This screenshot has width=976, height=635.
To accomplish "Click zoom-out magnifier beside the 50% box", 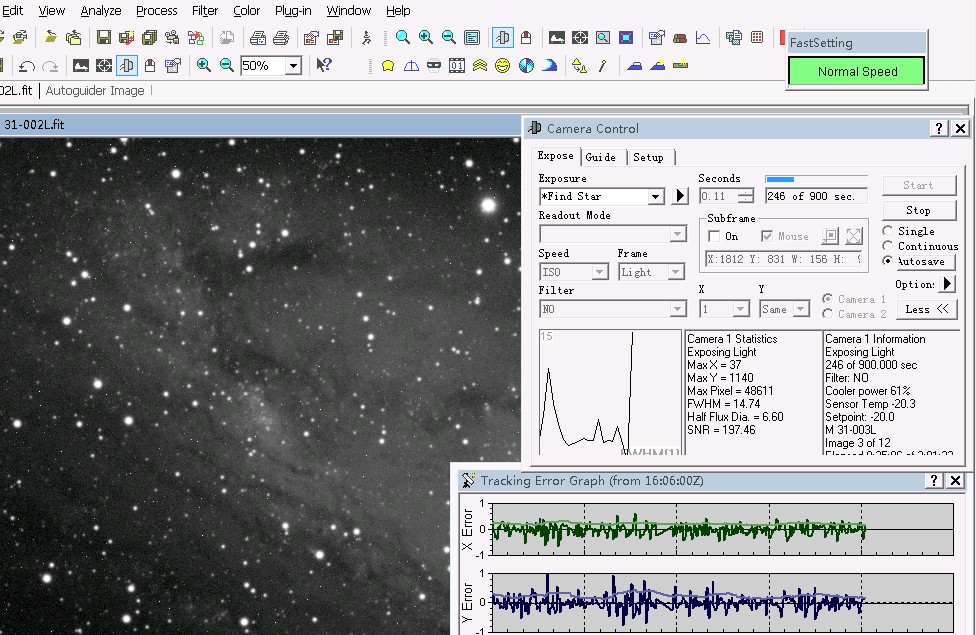I will 227,65.
